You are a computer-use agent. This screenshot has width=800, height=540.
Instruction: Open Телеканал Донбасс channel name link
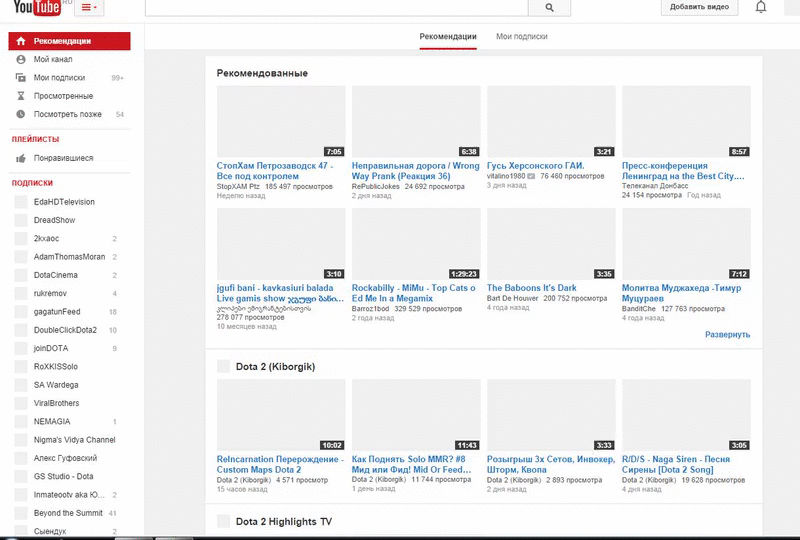pos(655,186)
